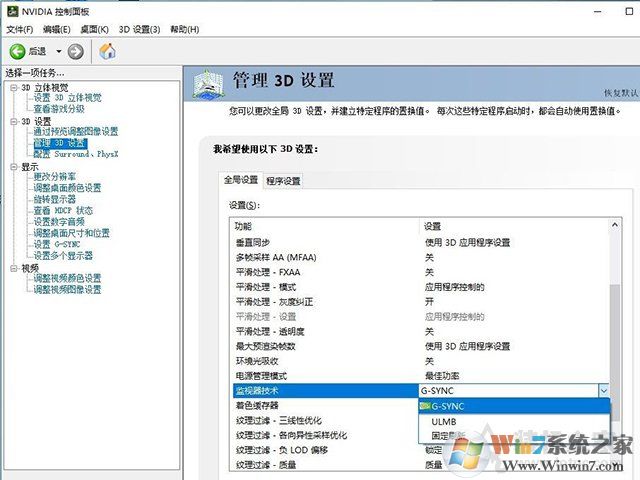Viewport: 640px width, 480px height.
Task: Open the 帮助(H) menu
Action: click(184, 29)
